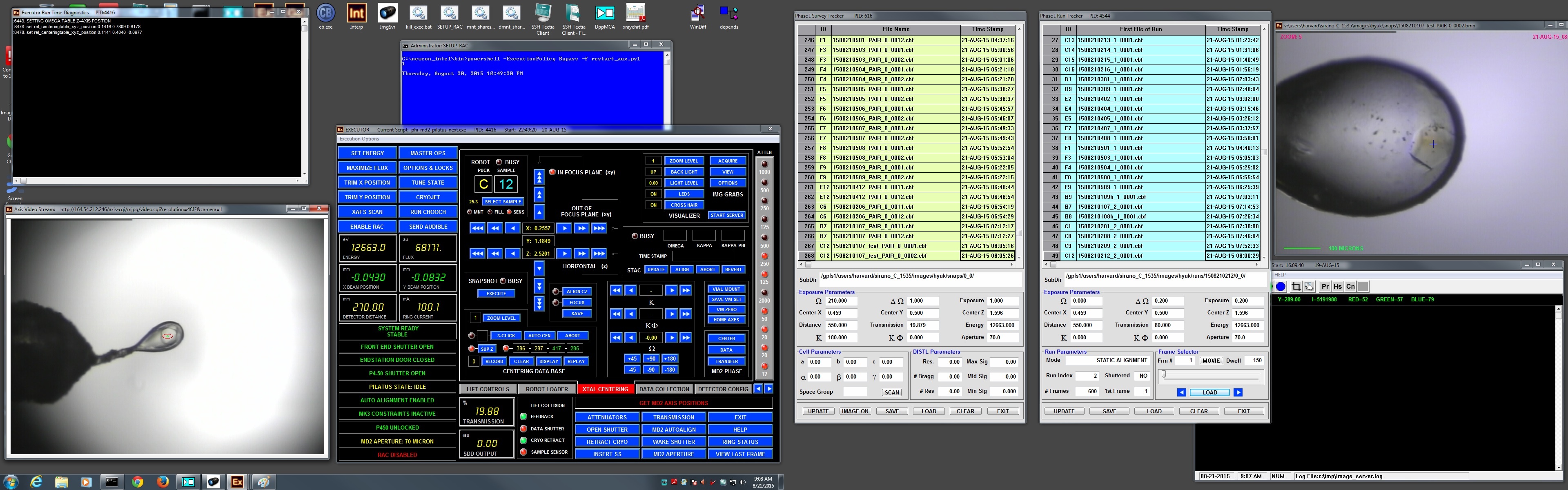
Task: Click the Cn icon in the image viewer toolbar
Action: tap(1350, 287)
